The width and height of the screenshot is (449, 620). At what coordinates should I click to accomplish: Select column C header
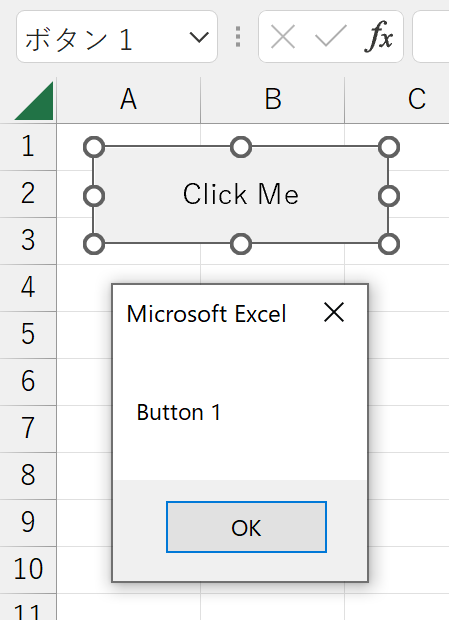point(397,100)
